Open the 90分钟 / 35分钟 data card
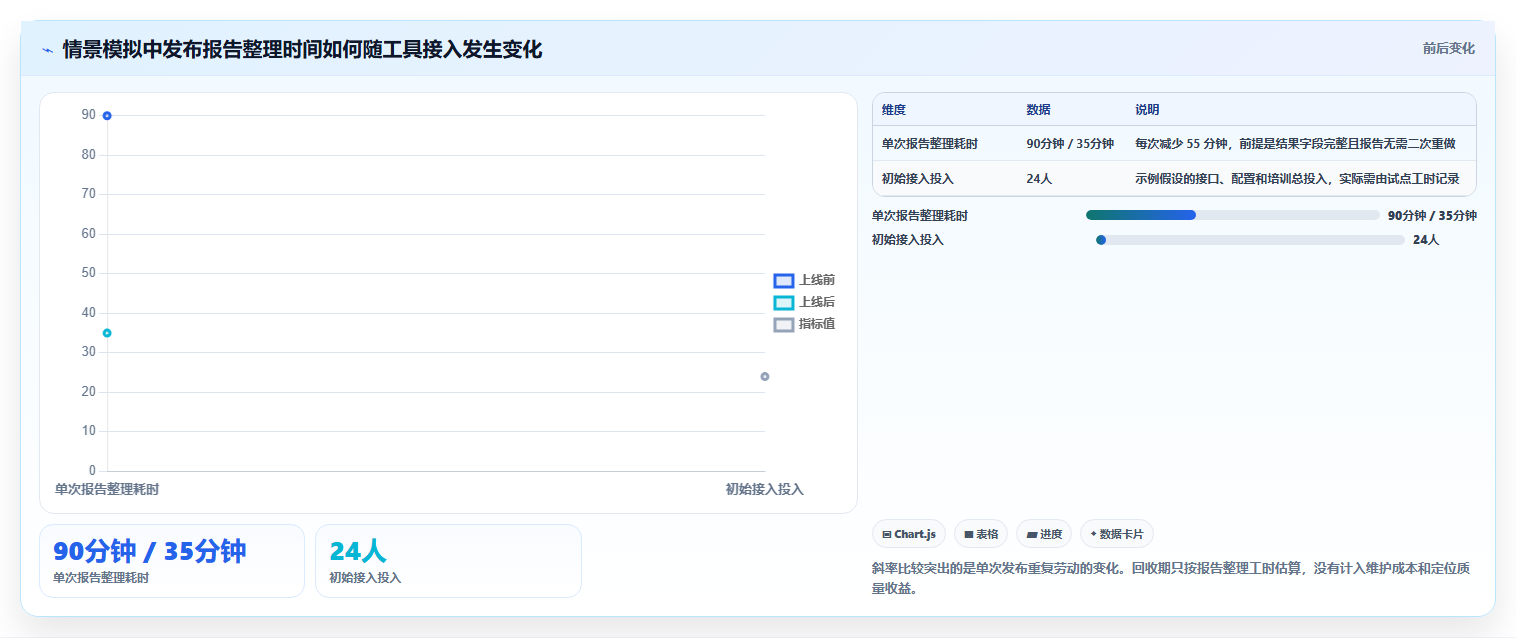 tap(172, 561)
